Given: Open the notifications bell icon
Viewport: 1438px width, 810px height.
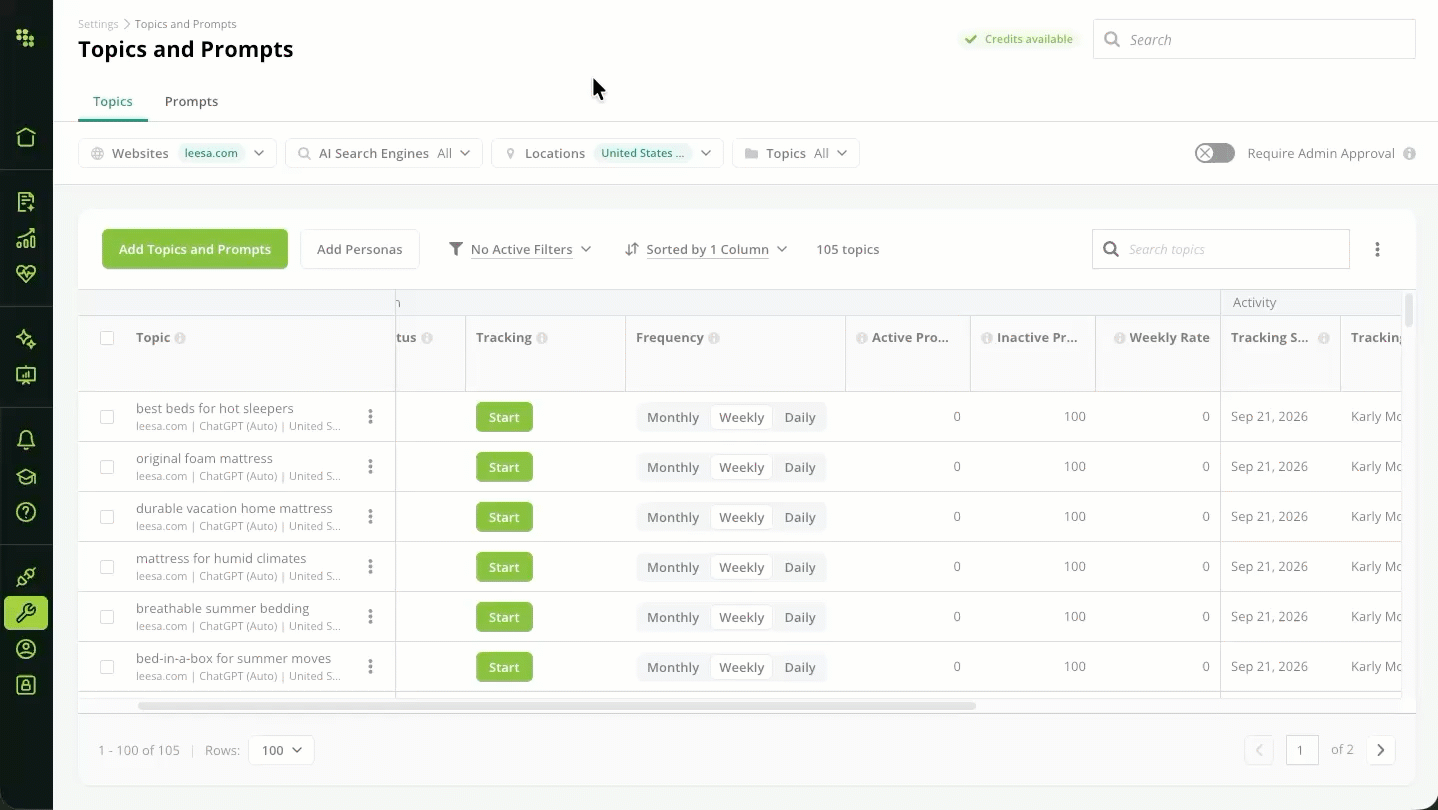Looking at the screenshot, I should click(x=26, y=440).
